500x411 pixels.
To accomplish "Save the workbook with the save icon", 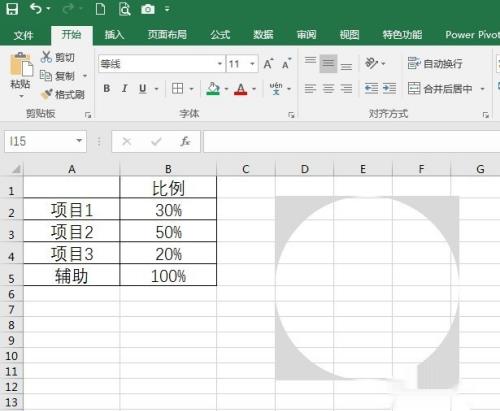I will (x=12, y=9).
